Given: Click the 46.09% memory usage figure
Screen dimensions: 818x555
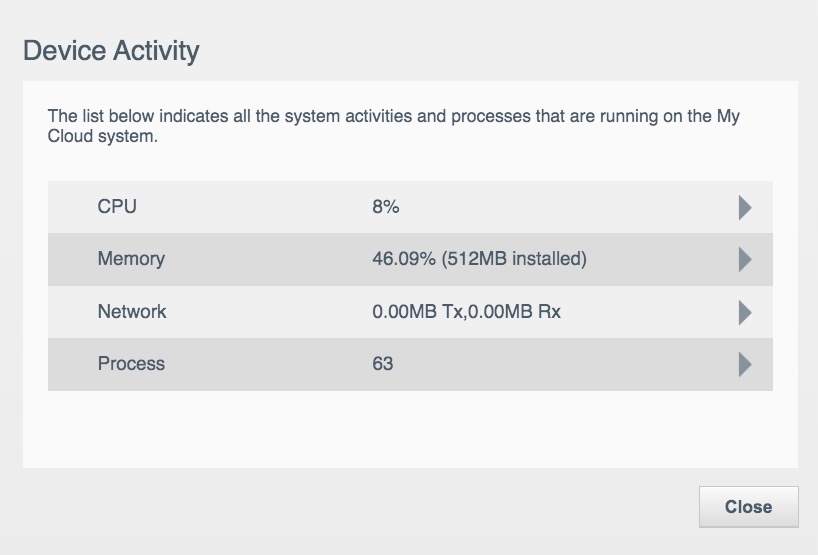Looking at the screenshot, I should [x=403, y=259].
